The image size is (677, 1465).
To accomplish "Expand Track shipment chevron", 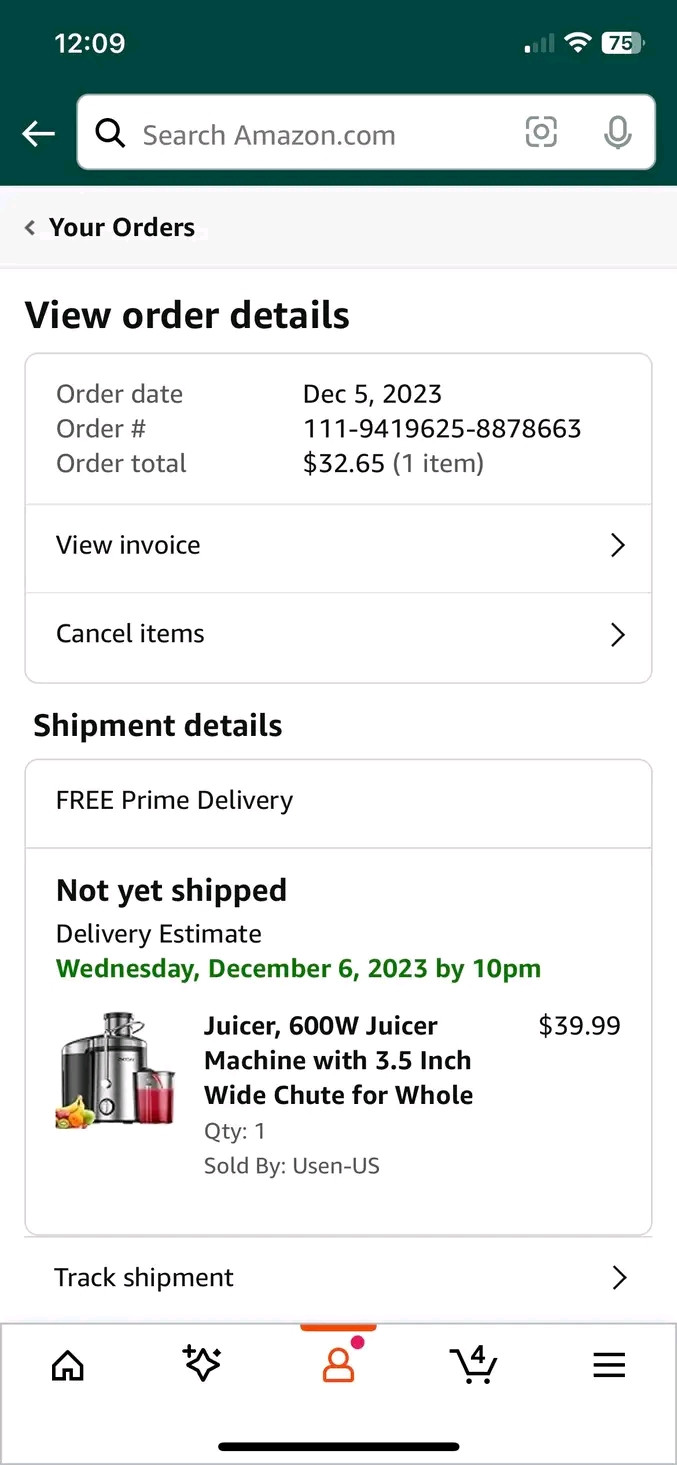I will point(619,1277).
